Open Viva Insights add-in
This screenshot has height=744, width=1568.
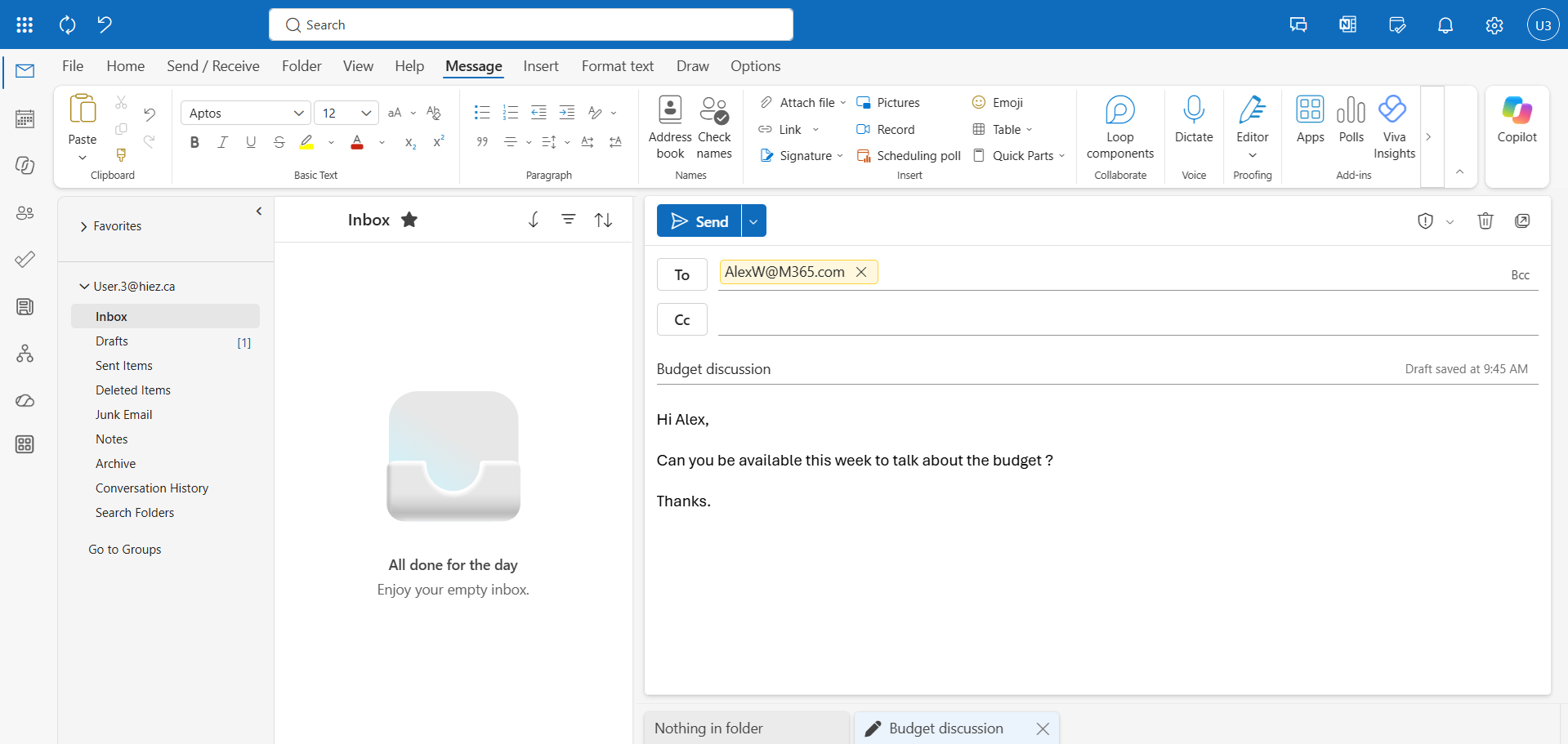click(1394, 127)
